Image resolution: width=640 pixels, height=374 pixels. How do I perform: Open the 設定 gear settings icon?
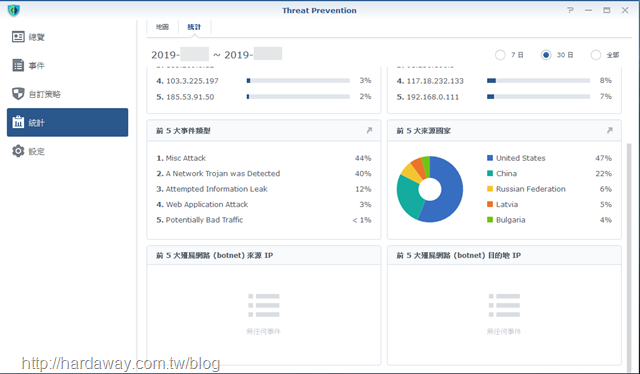coord(18,151)
